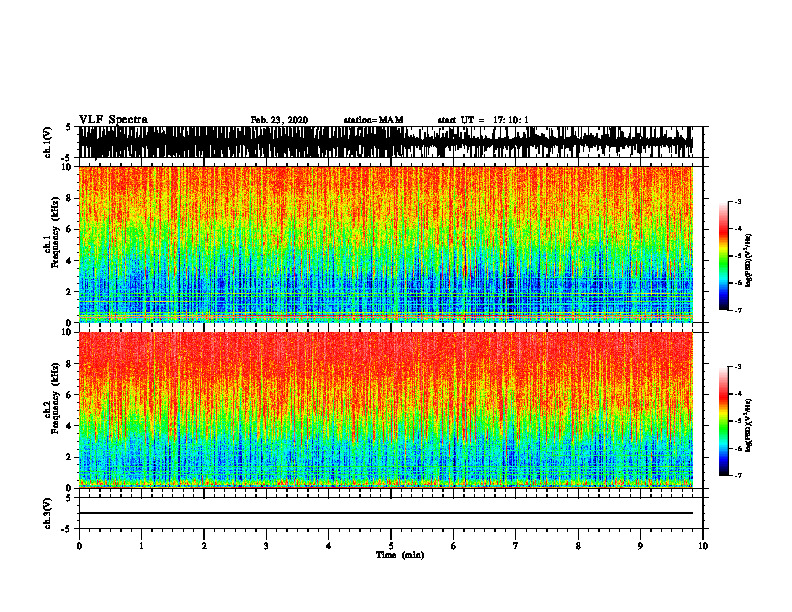The image size is (792, 612).
Task: Click the ch.2 color scale bar
Action: coord(724,421)
